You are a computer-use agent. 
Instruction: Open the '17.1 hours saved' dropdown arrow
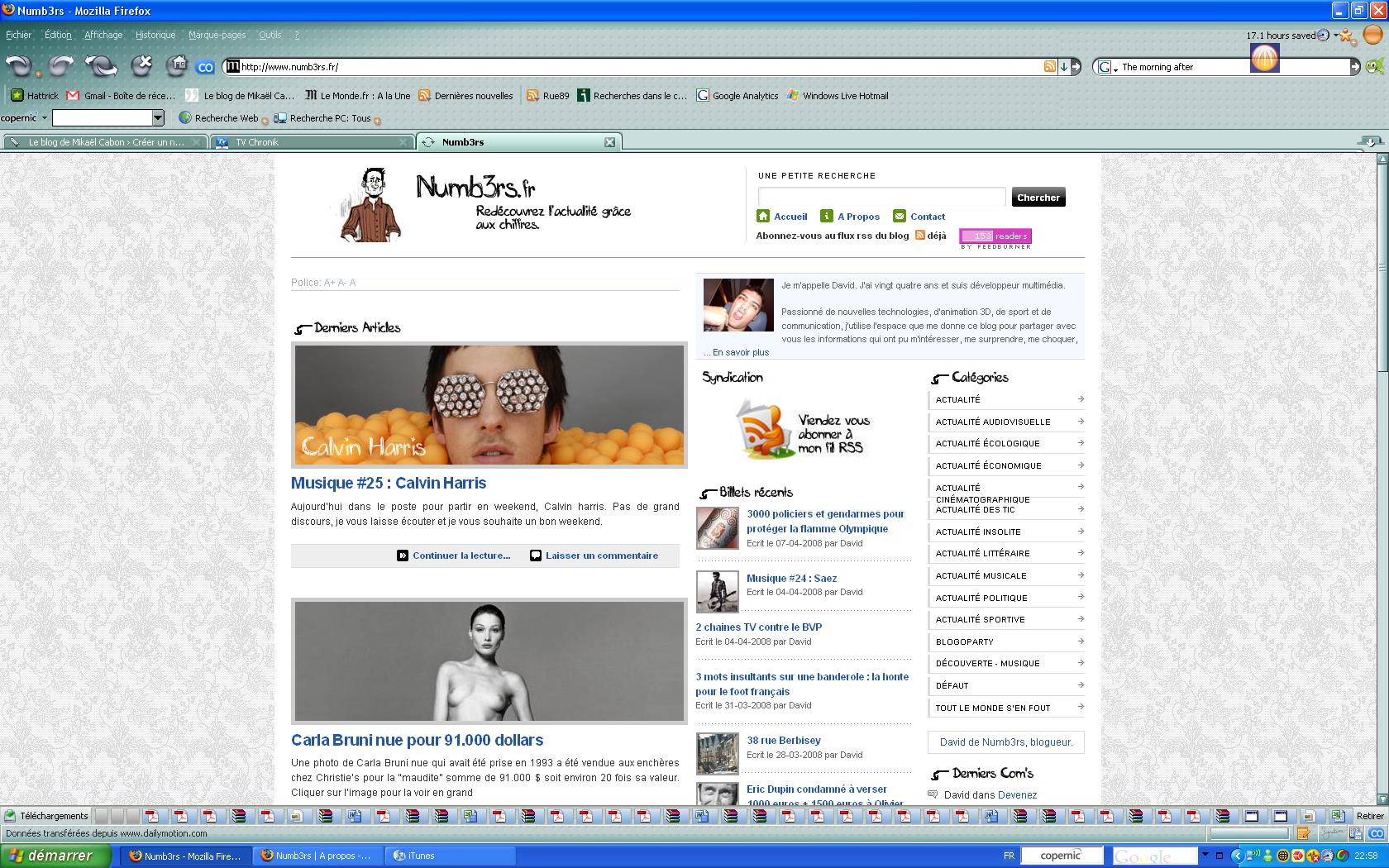pyautogui.click(x=1336, y=36)
